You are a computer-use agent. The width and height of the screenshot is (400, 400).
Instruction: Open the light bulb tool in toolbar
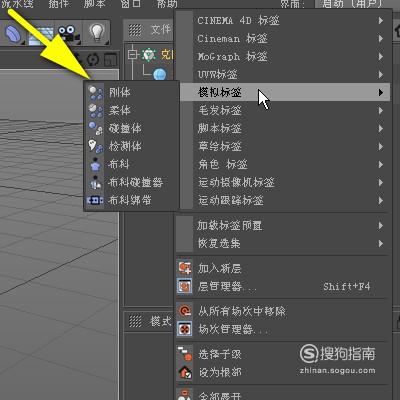[97, 33]
